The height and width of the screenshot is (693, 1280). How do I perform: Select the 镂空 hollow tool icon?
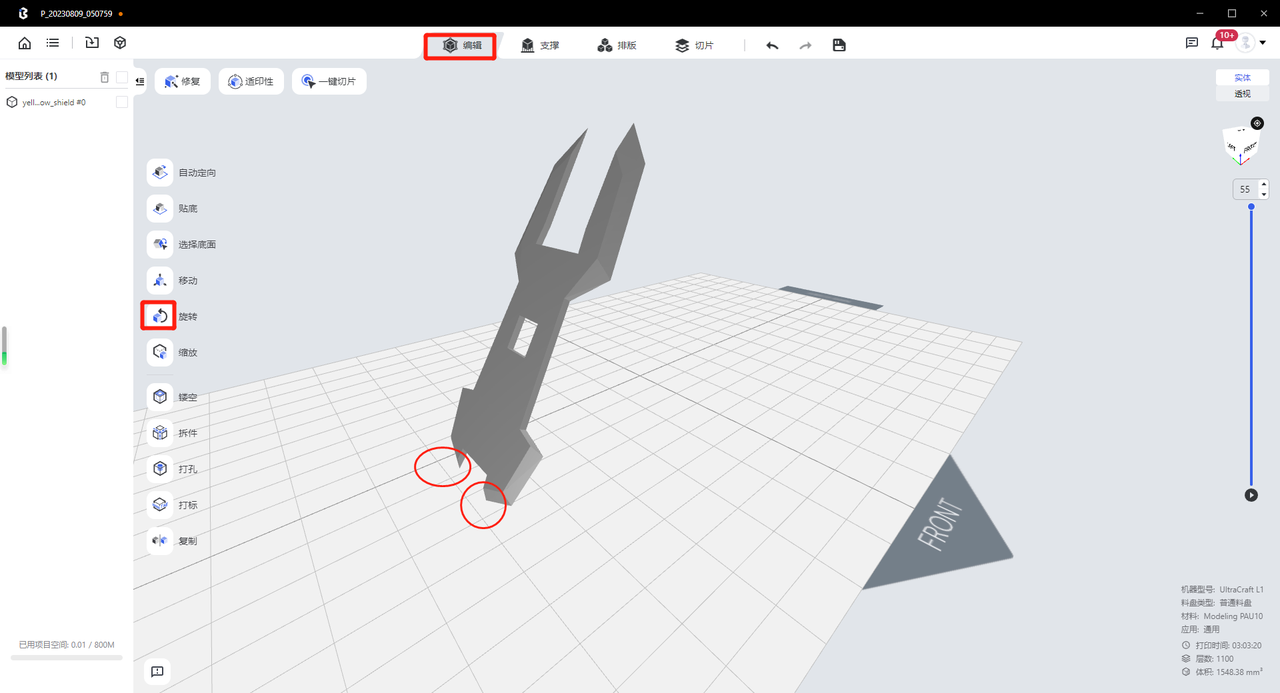click(x=160, y=397)
